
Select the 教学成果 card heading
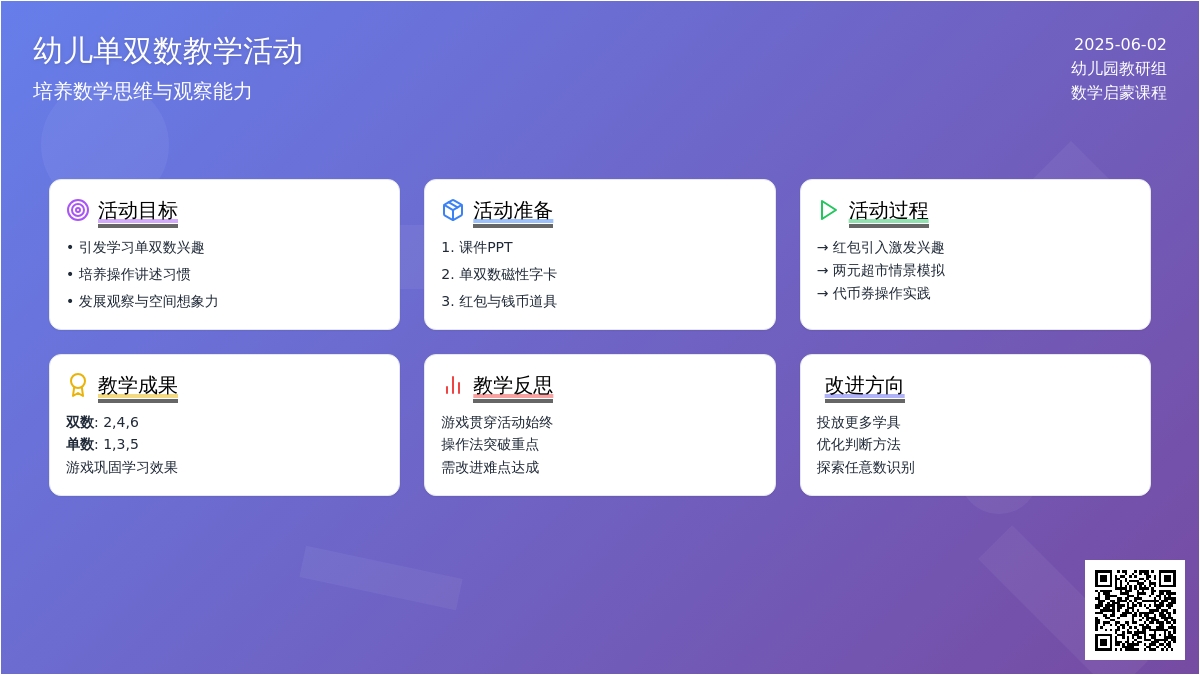pyautogui.click(x=138, y=386)
